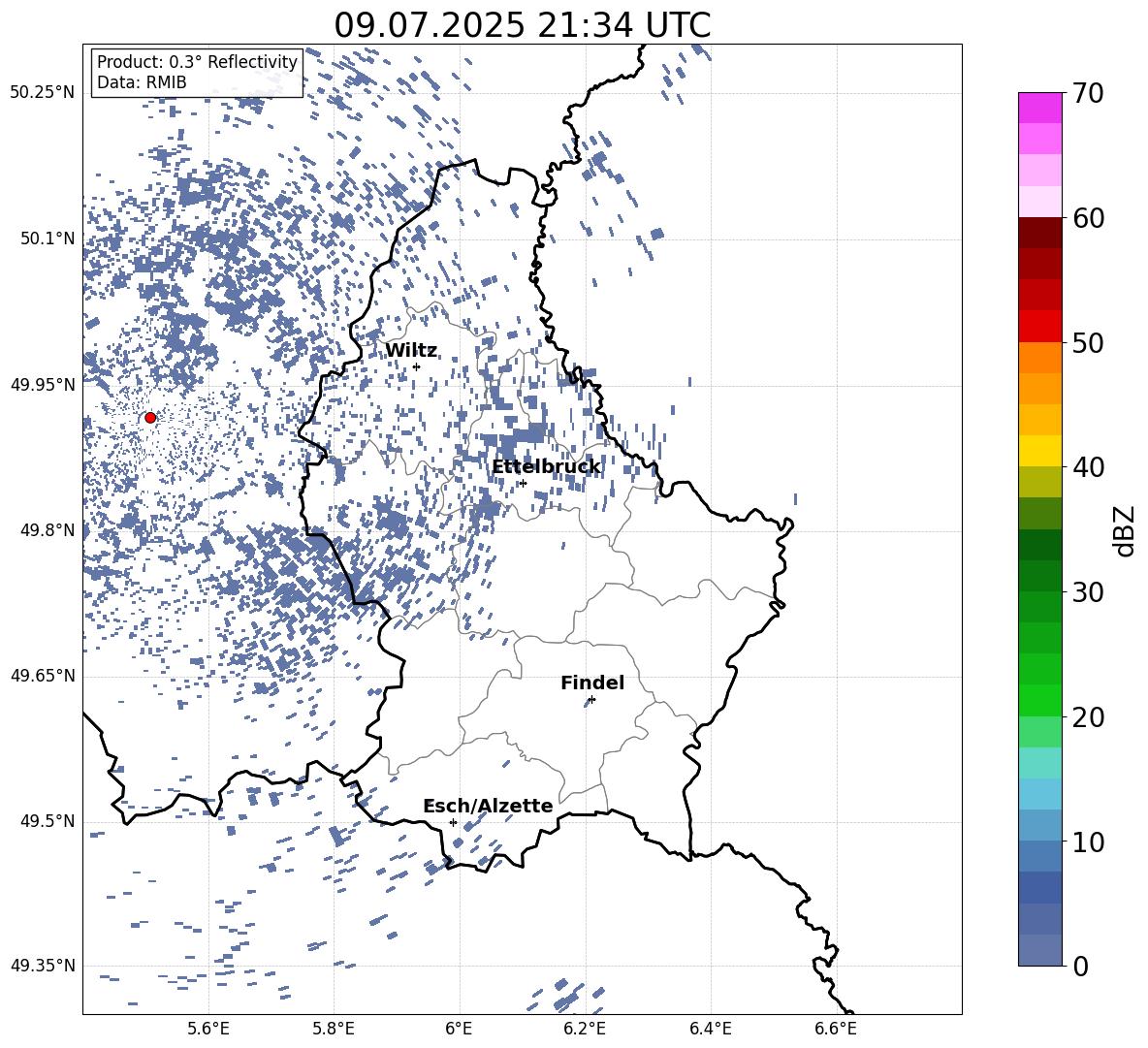Click the Wiltz city label
The image size is (1148, 1048).
click(x=411, y=351)
